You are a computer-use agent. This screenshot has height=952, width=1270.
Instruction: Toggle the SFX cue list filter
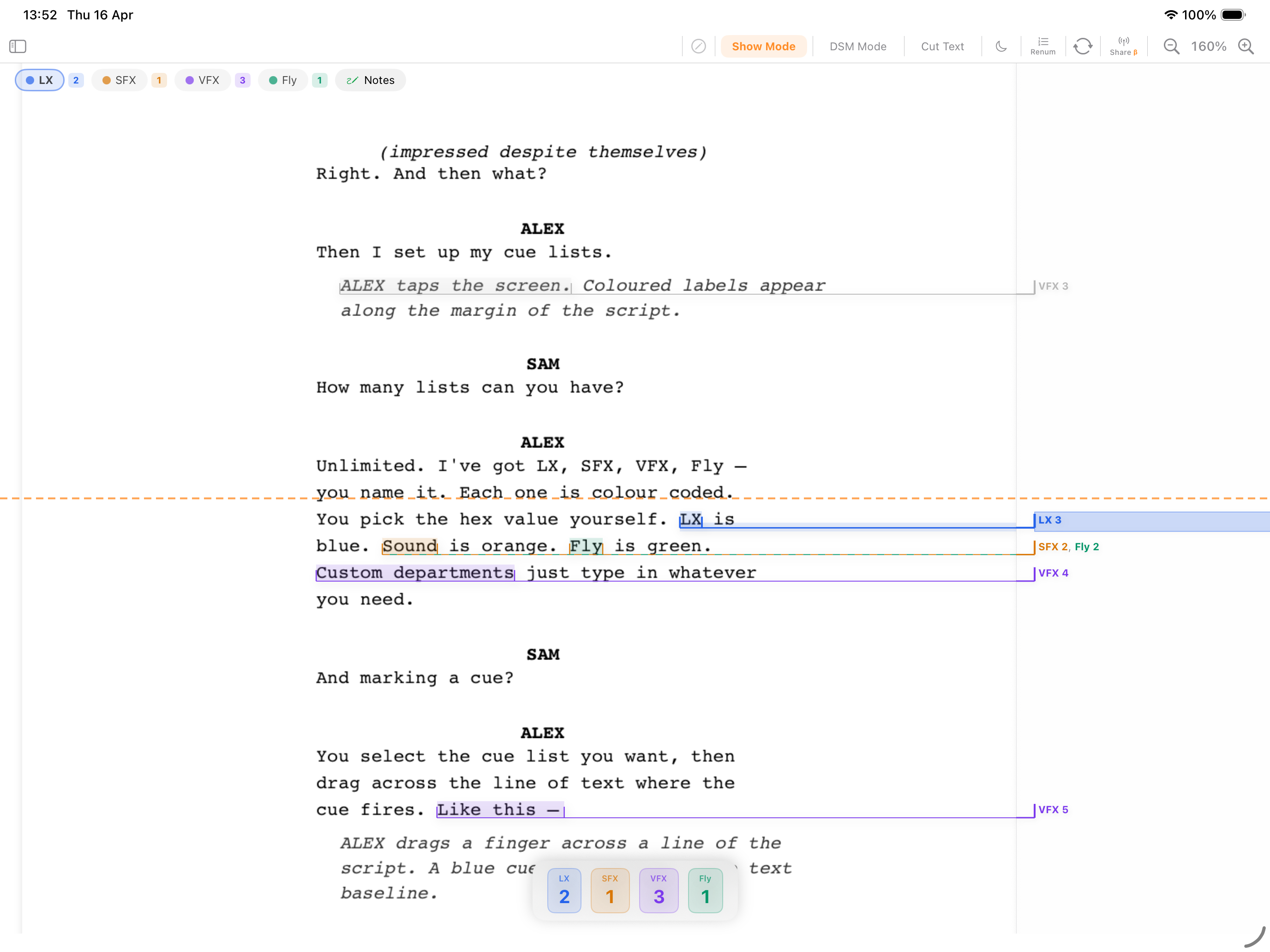click(x=120, y=80)
